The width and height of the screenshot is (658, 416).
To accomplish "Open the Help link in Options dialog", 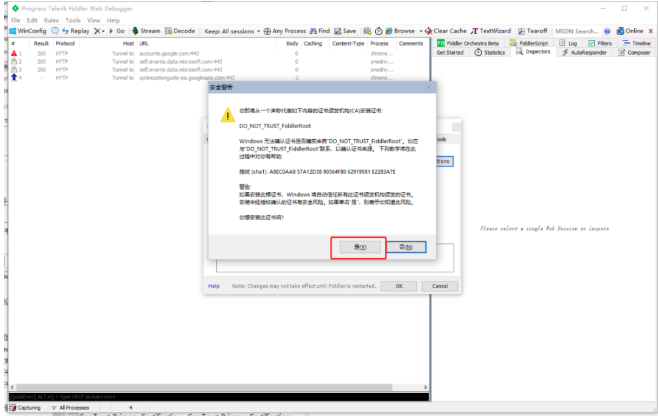I will point(214,286).
